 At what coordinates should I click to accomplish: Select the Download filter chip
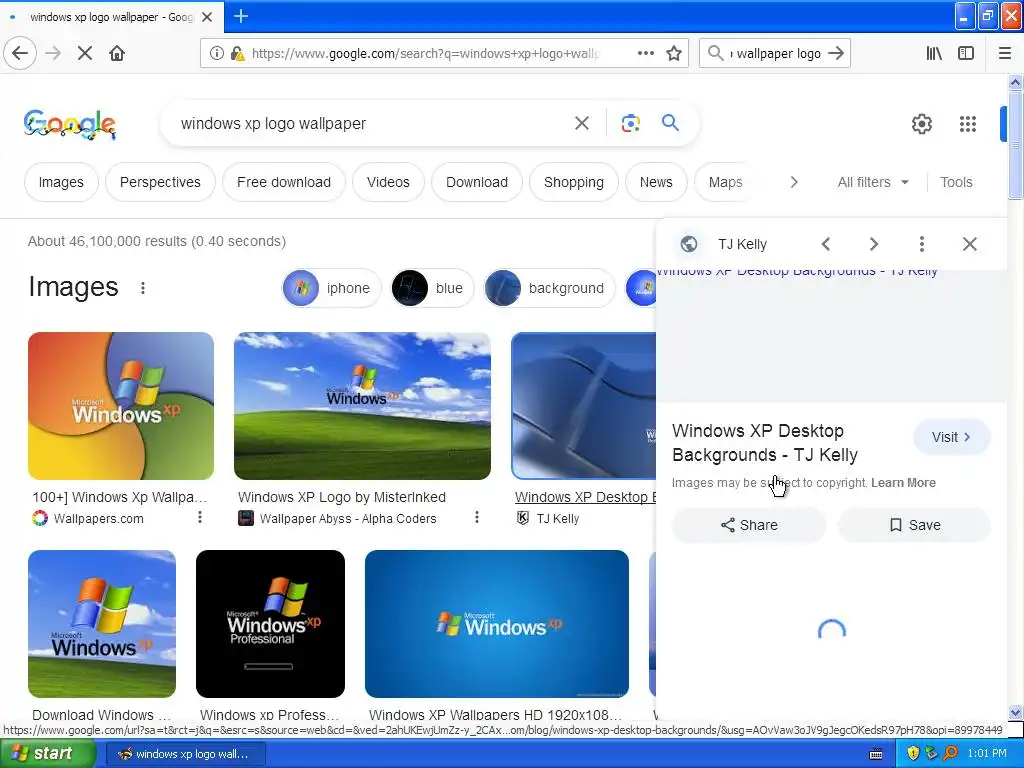coord(477,182)
